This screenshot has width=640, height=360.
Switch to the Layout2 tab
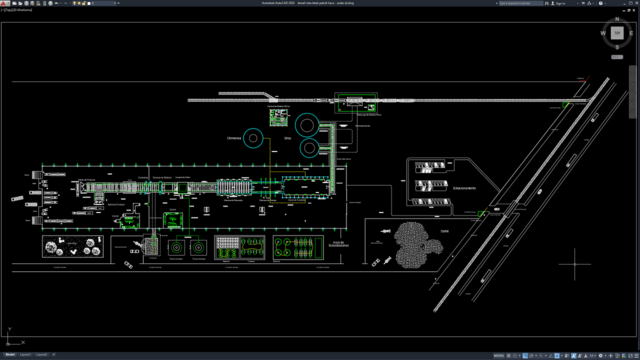(42, 355)
